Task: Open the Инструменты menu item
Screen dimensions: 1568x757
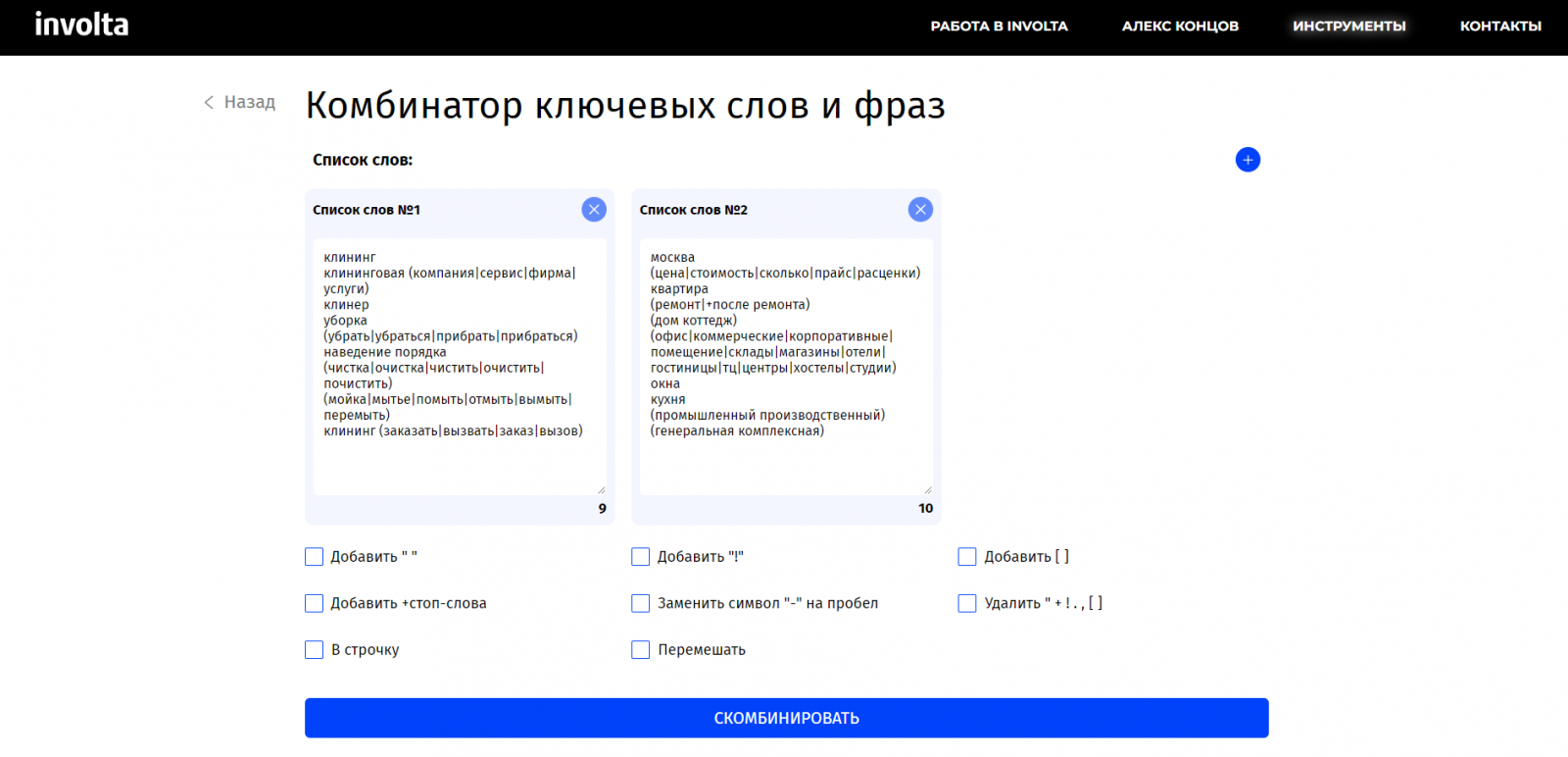Action: 1349,26
